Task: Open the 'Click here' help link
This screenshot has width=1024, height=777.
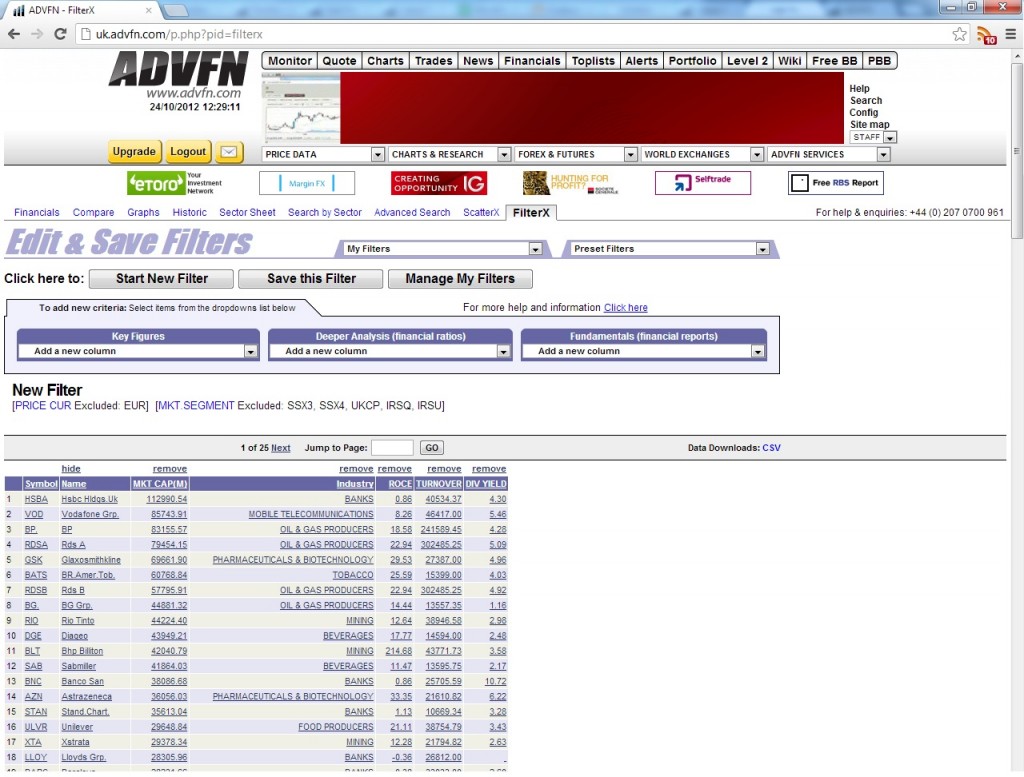Action: 626,308
